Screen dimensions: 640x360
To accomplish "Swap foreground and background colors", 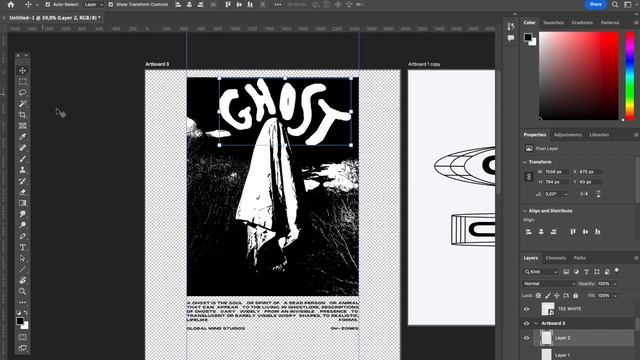I will (26, 313).
